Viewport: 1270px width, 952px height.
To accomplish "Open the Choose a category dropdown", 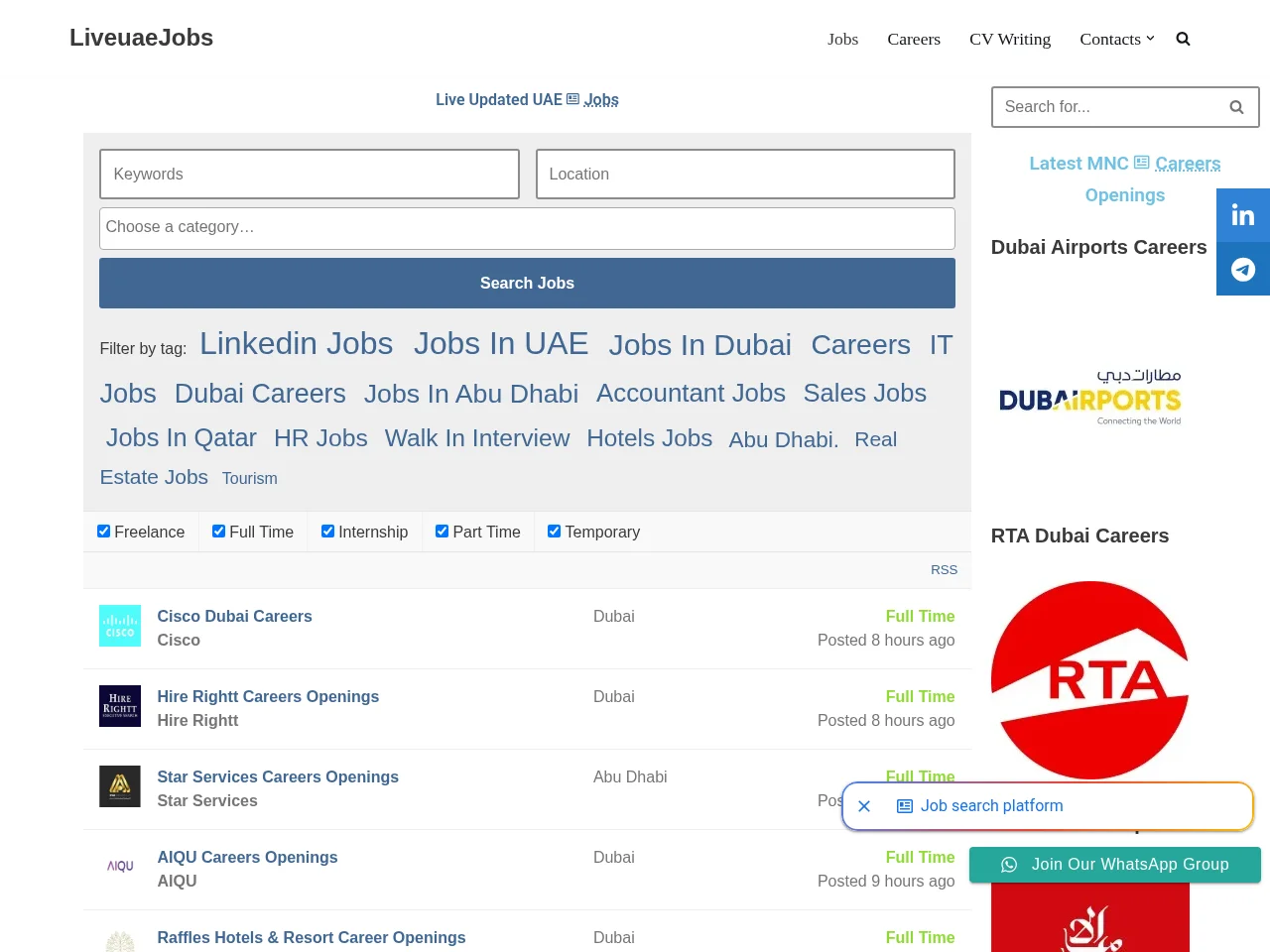I will (x=527, y=228).
